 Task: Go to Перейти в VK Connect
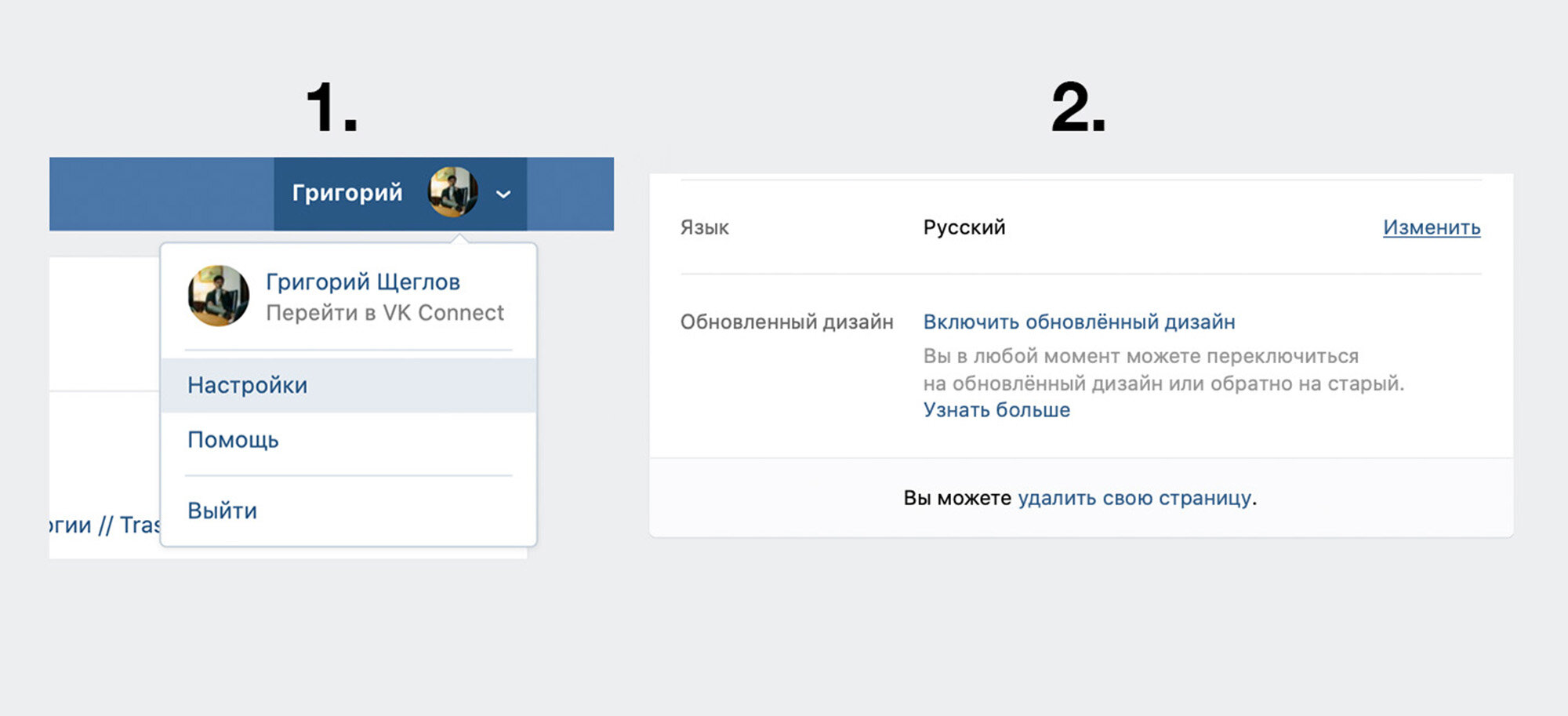pos(385,313)
